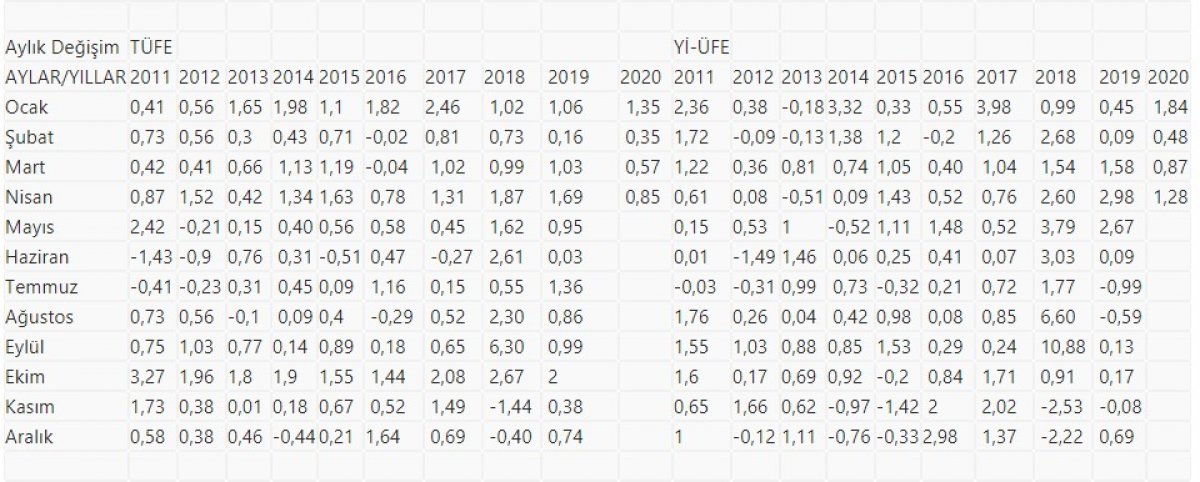
Task: Click the cell with value 6,30
Action: click(501, 348)
